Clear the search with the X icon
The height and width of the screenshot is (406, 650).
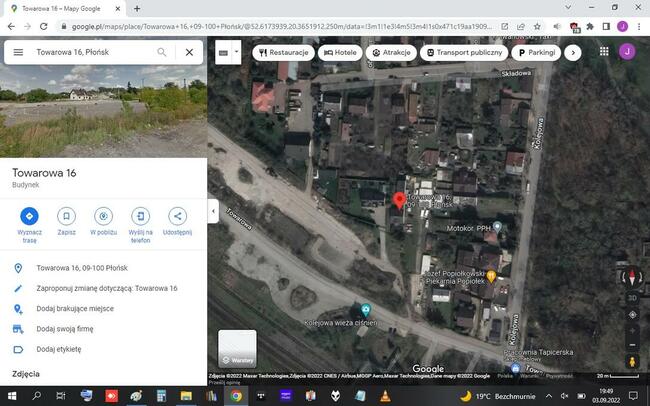[189, 52]
